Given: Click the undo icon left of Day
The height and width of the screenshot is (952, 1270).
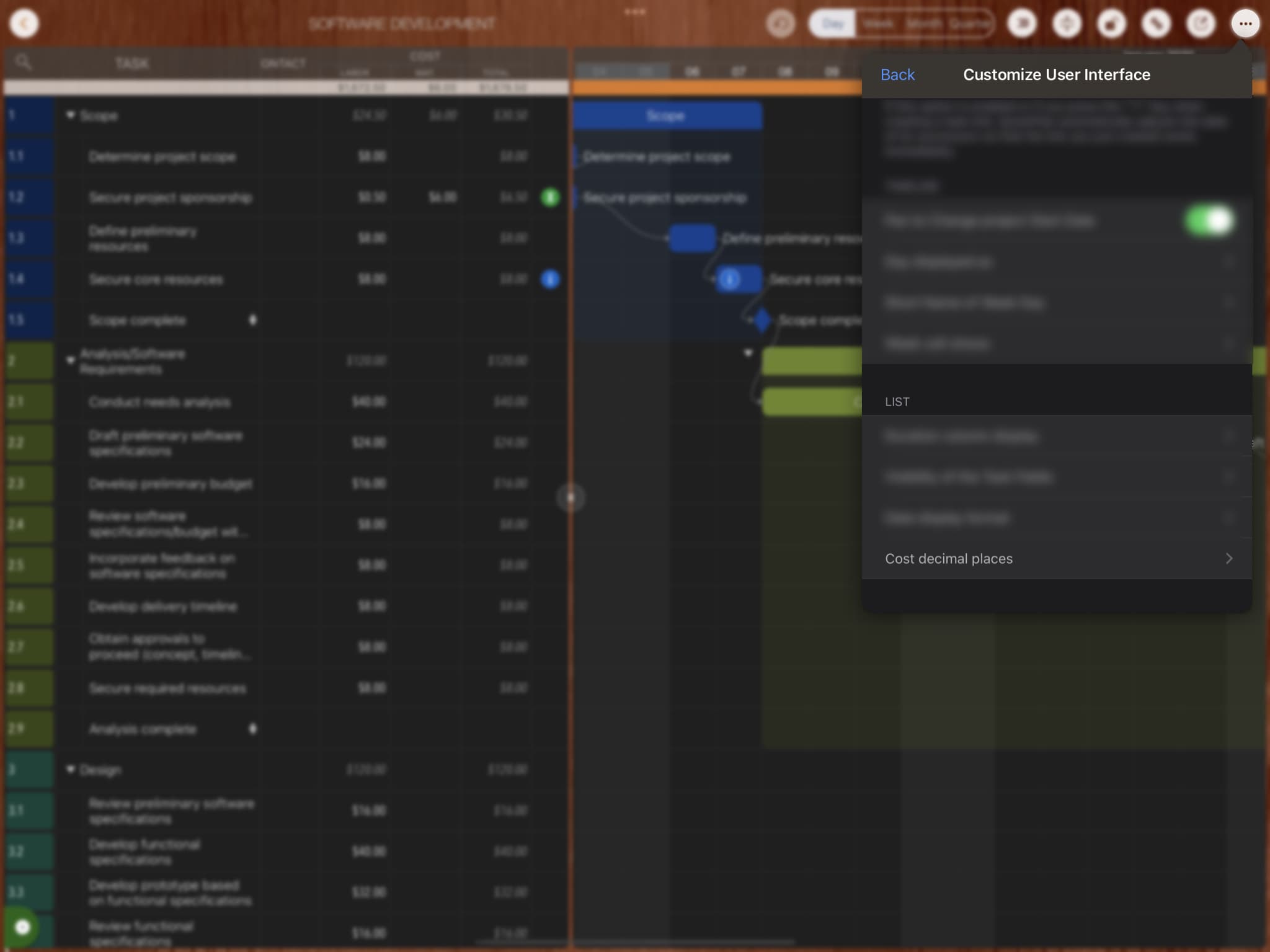Looking at the screenshot, I should click(780, 24).
